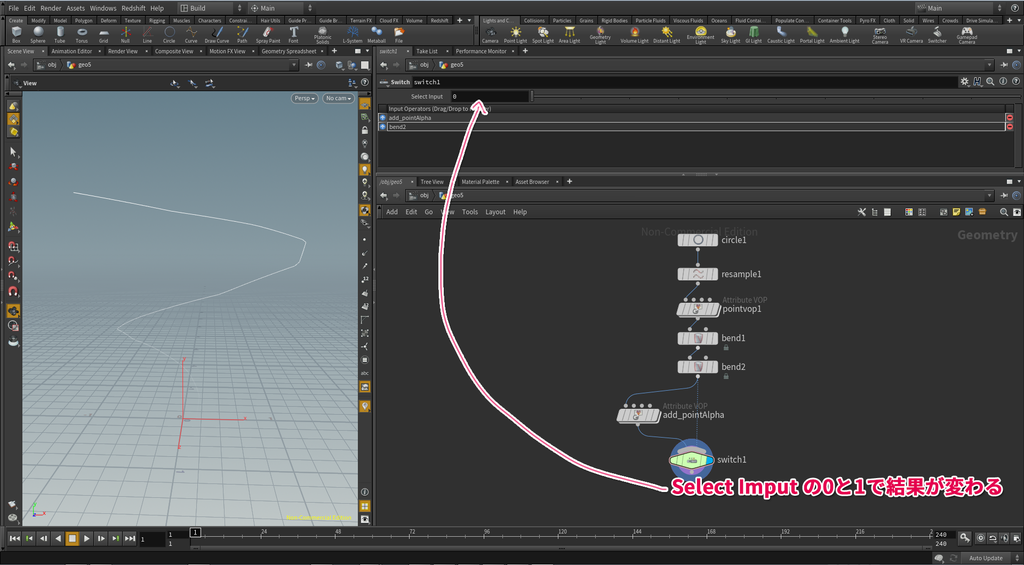1024x565 pixels.
Task: Click the circle1 node
Action: point(698,240)
